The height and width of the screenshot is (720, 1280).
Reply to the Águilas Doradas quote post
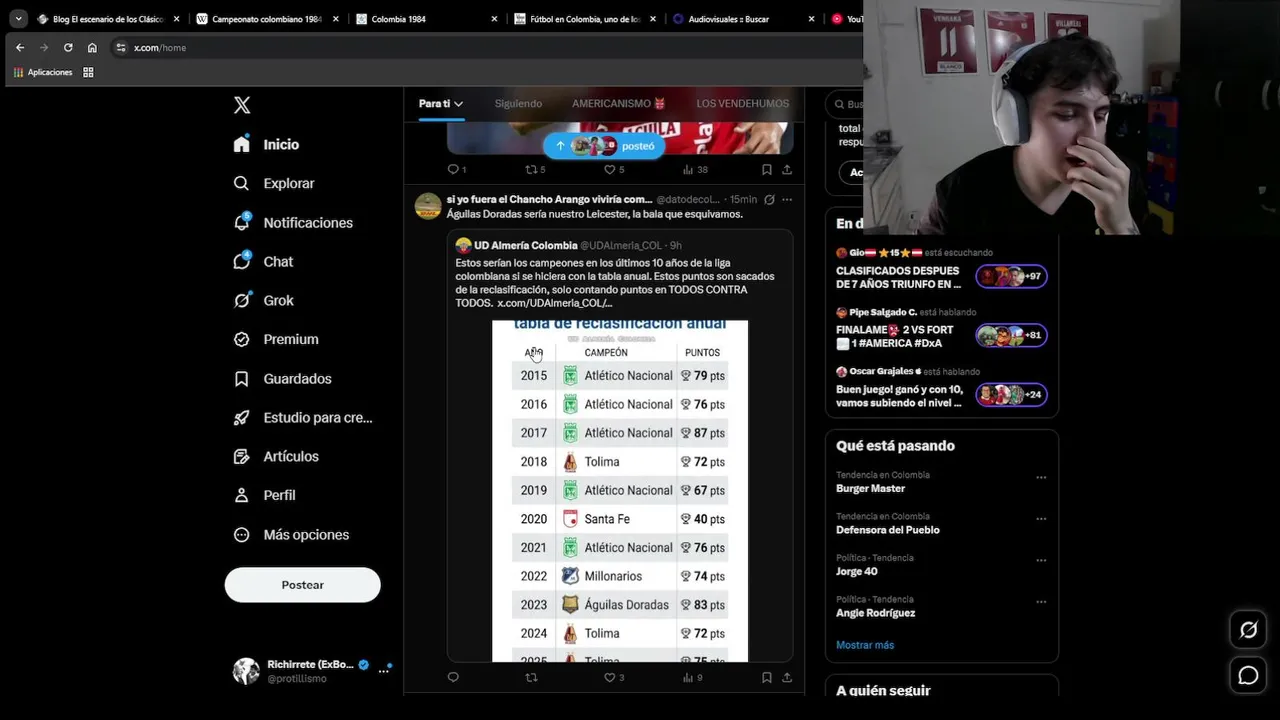point(453,677)
